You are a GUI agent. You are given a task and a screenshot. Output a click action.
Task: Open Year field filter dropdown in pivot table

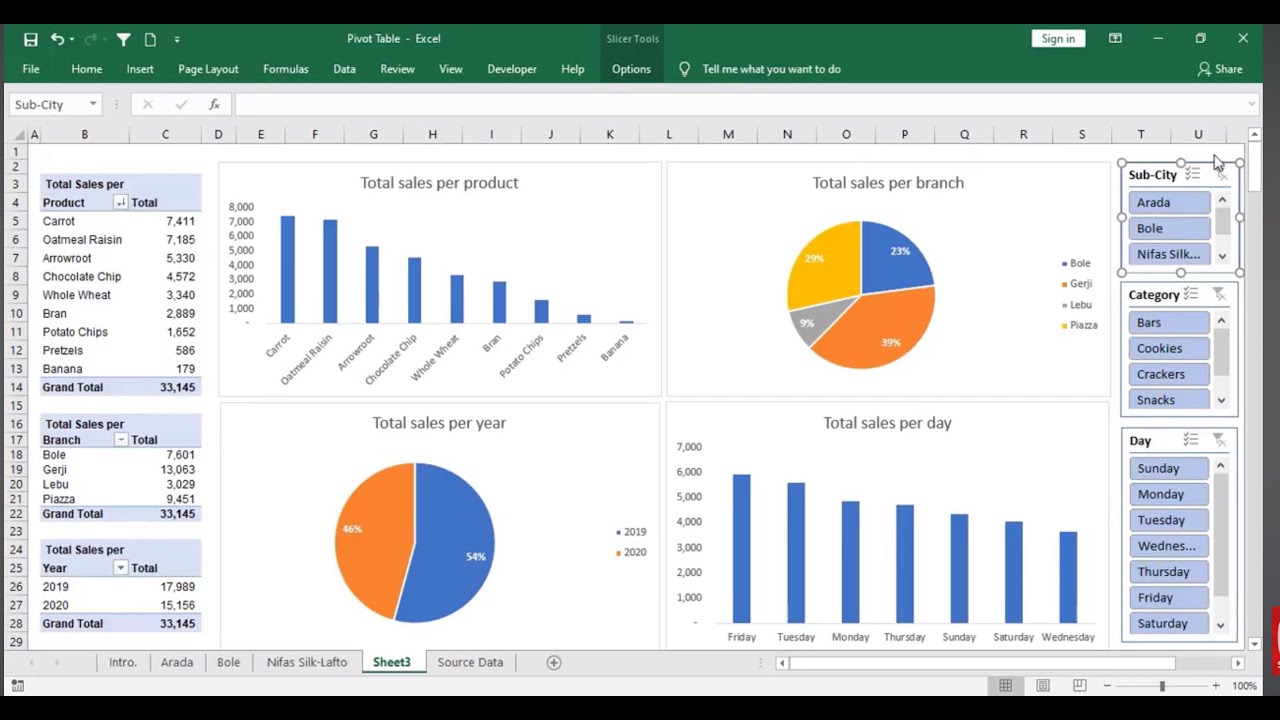coord(120,568)
